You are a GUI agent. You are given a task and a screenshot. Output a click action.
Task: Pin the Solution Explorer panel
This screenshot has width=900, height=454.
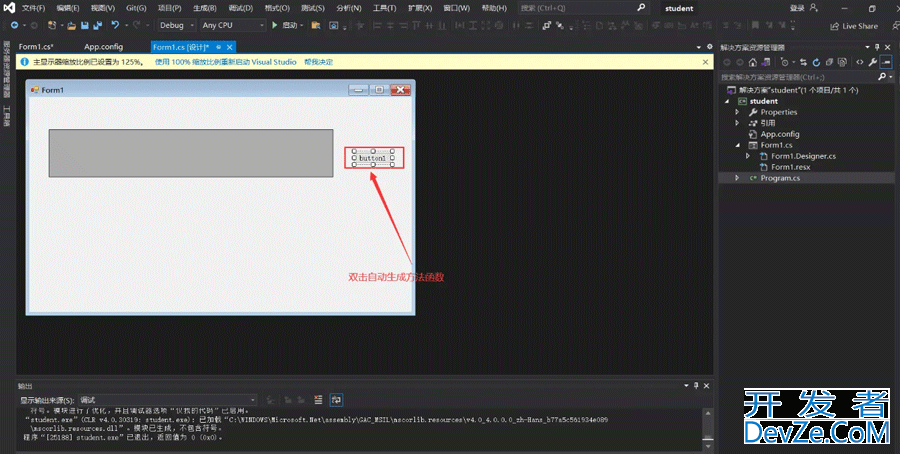tap(878, 47)
